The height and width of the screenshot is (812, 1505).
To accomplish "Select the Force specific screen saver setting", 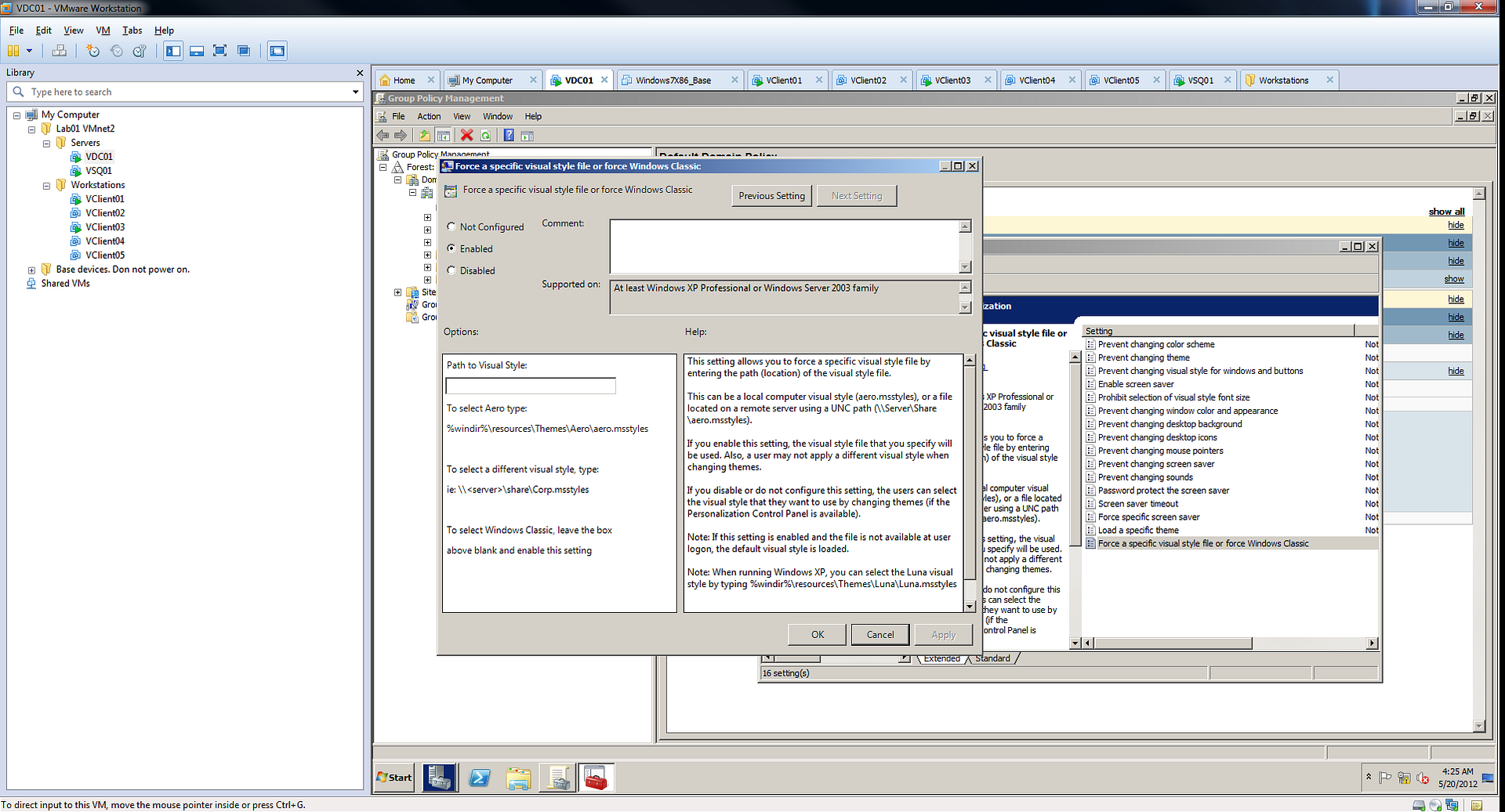I will tap(1148, 517).
